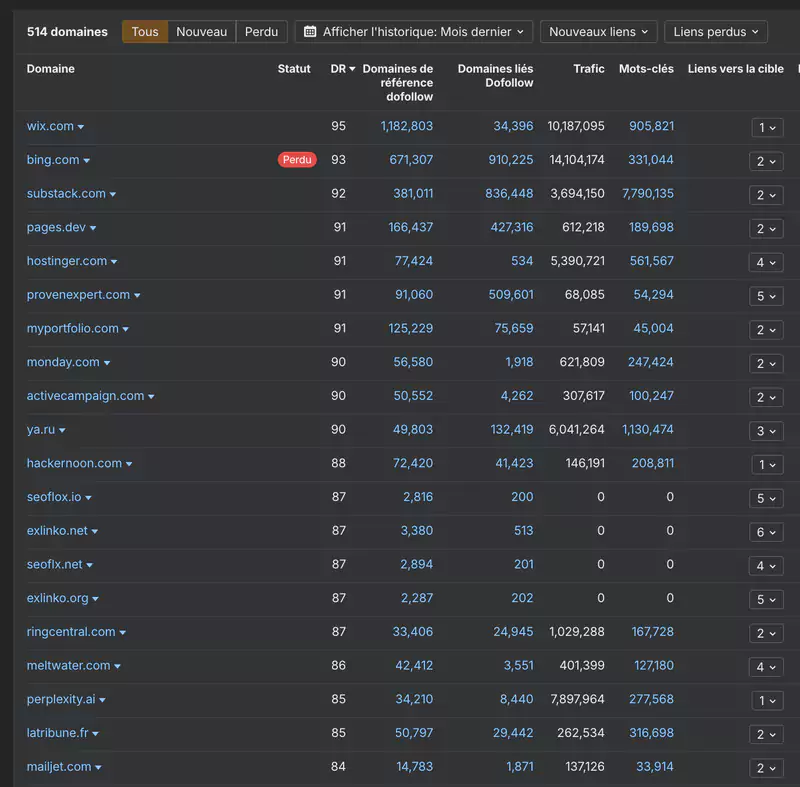Image resolution: width=800 pixels, height=787 pixels.
Task: Open the "Liens perdus" dropdown
Action: tap(716, 31)
